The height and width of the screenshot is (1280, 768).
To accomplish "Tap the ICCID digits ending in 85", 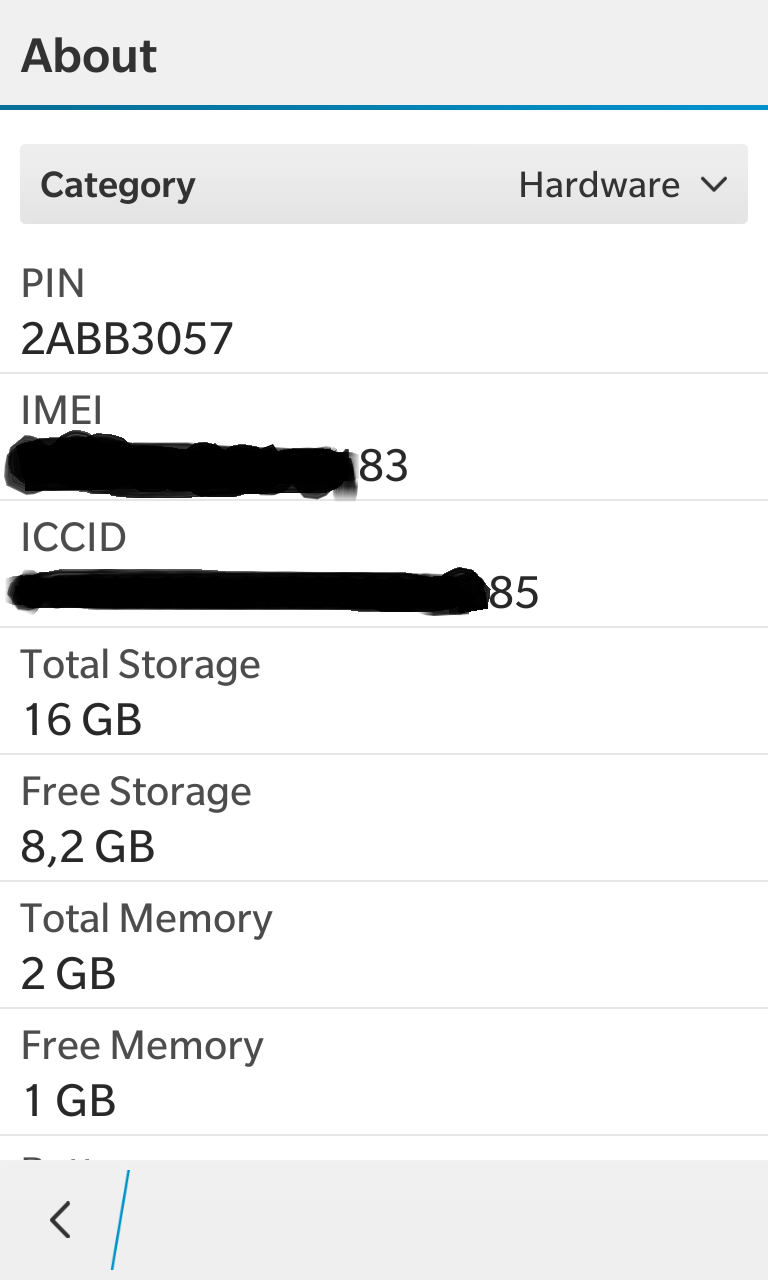I will click(514, 594).
